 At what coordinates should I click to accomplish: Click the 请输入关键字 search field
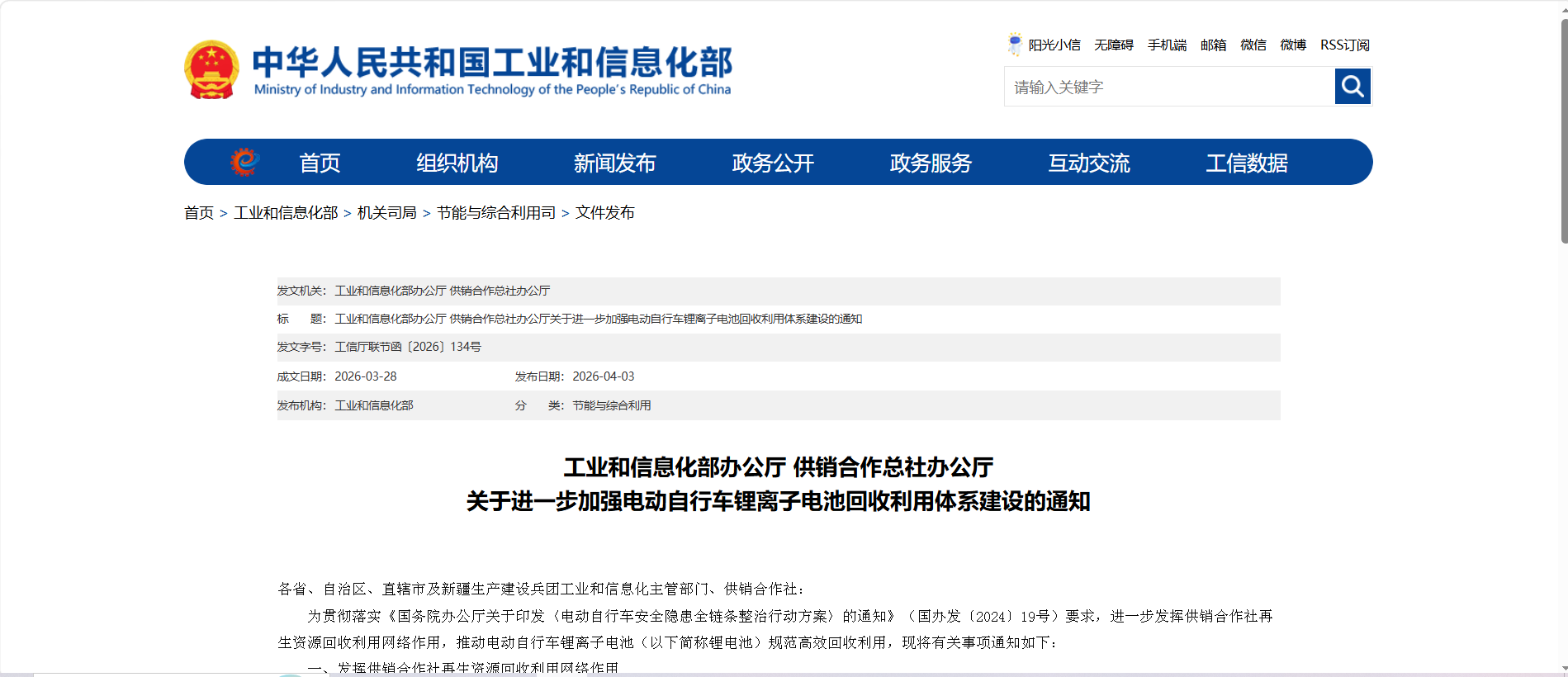[x=1168, y=87]
